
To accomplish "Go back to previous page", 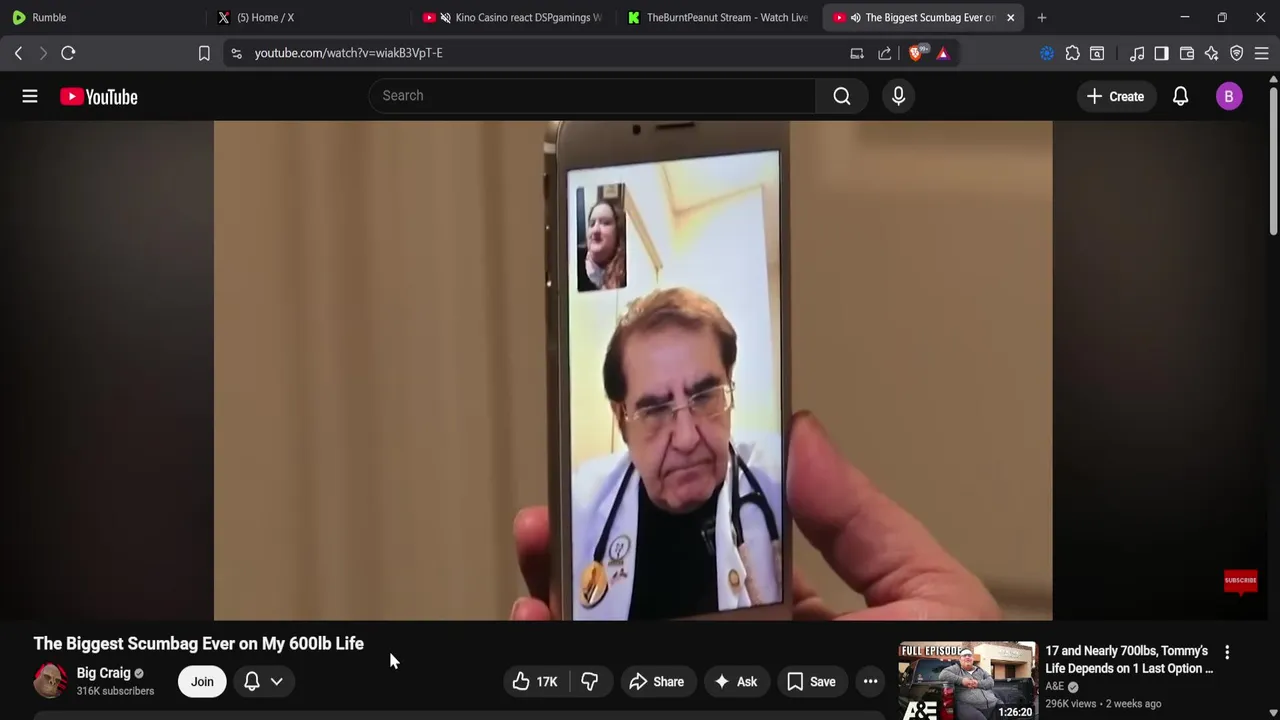I will [x=18, y=53].
